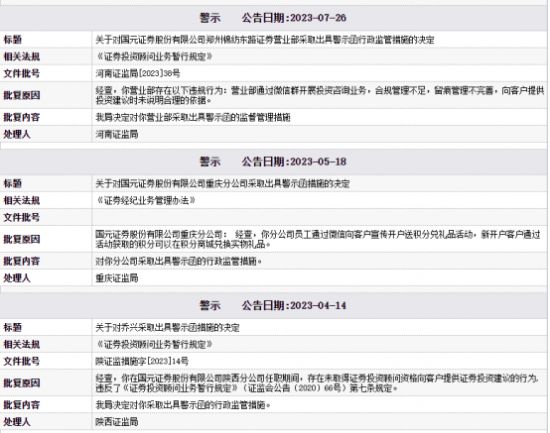Click the 批复原因 label in the 2023-07-26 section
The height and width of the screenshot is (433, 550).
[x=21, y=95]
